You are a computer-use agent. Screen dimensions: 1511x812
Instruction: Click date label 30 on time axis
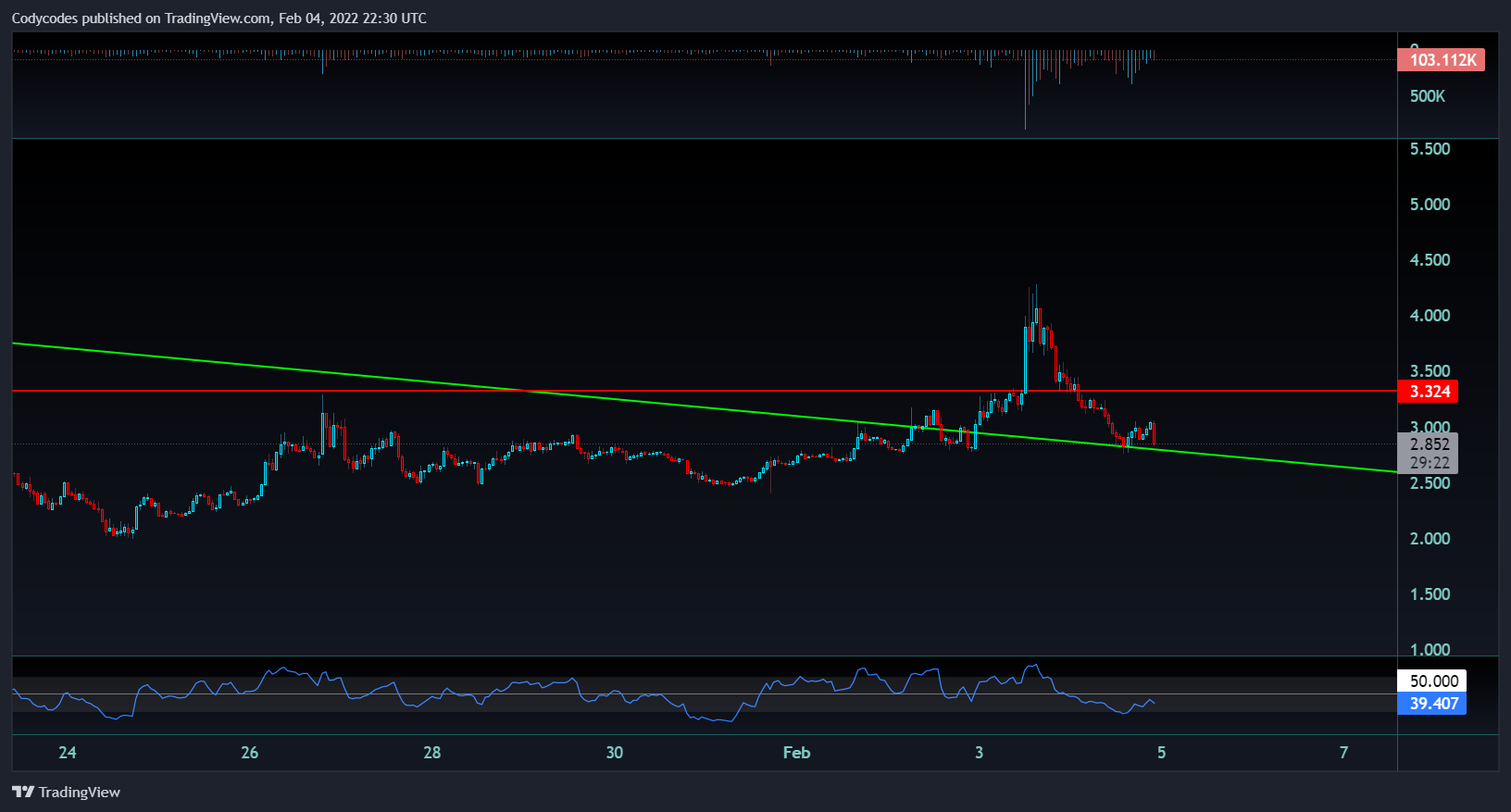(615, 753)
